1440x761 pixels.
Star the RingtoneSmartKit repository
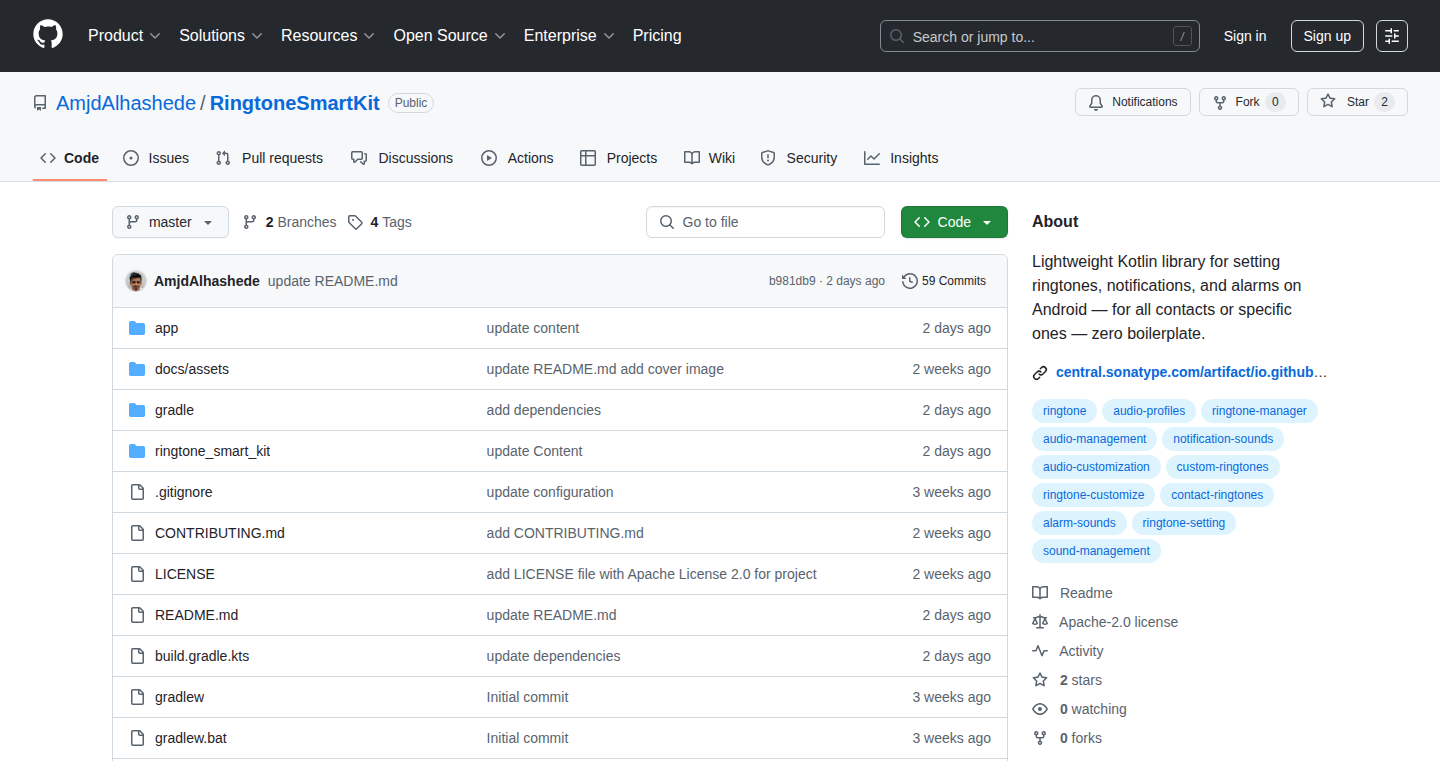[x=1357, y=102]
